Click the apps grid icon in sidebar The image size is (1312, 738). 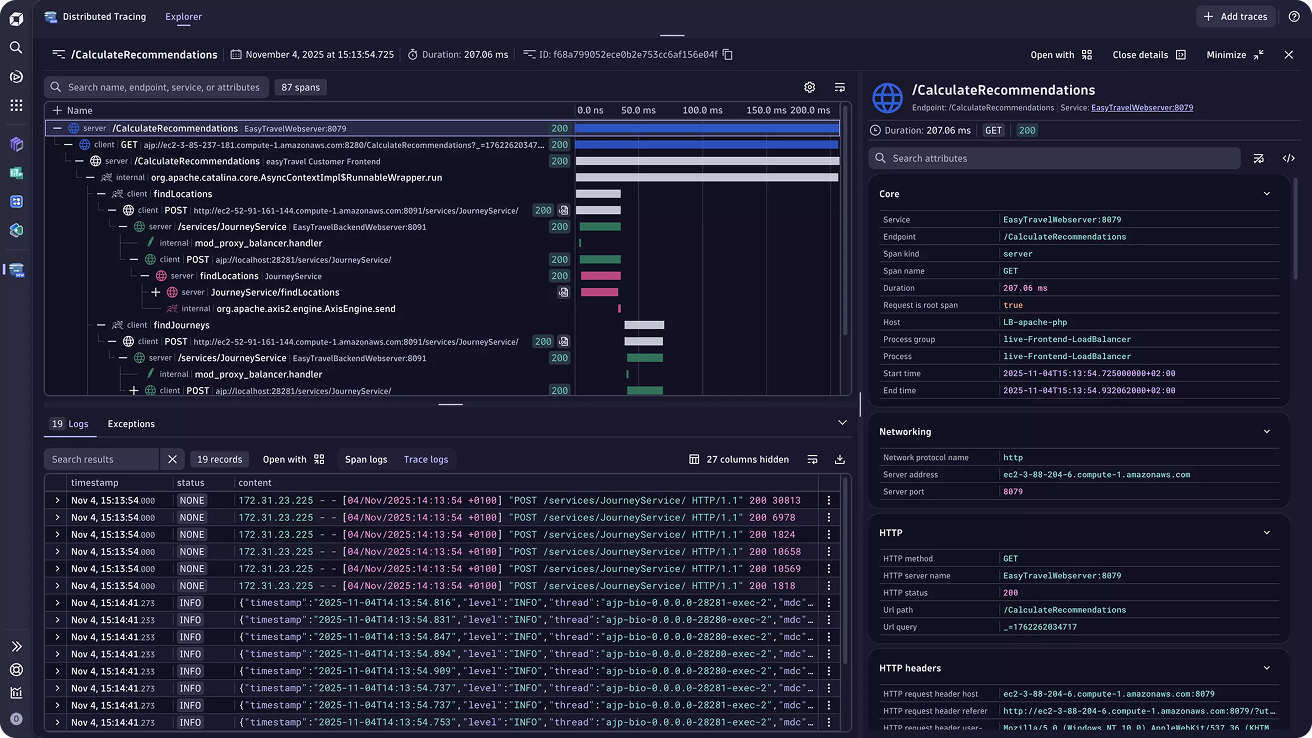point(16,105)
